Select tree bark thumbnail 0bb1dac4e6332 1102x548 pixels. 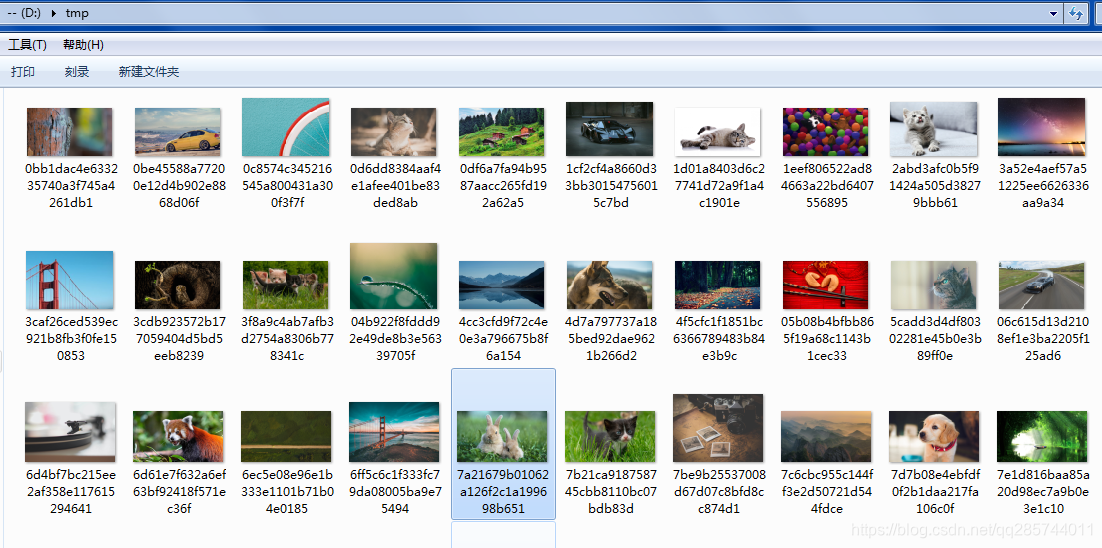[x=69, y=131]
